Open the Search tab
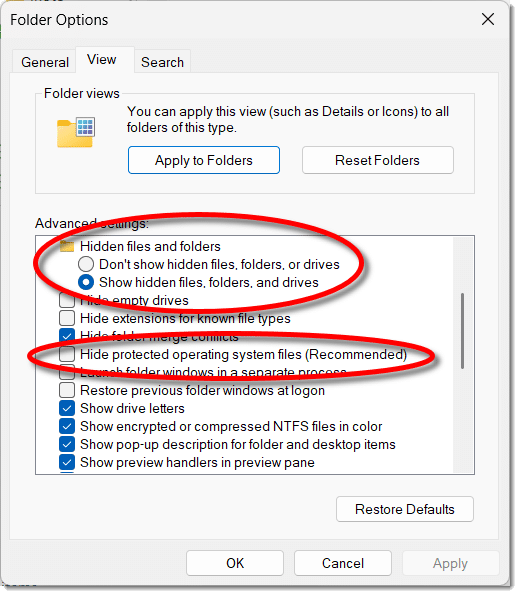 point(162,62)
